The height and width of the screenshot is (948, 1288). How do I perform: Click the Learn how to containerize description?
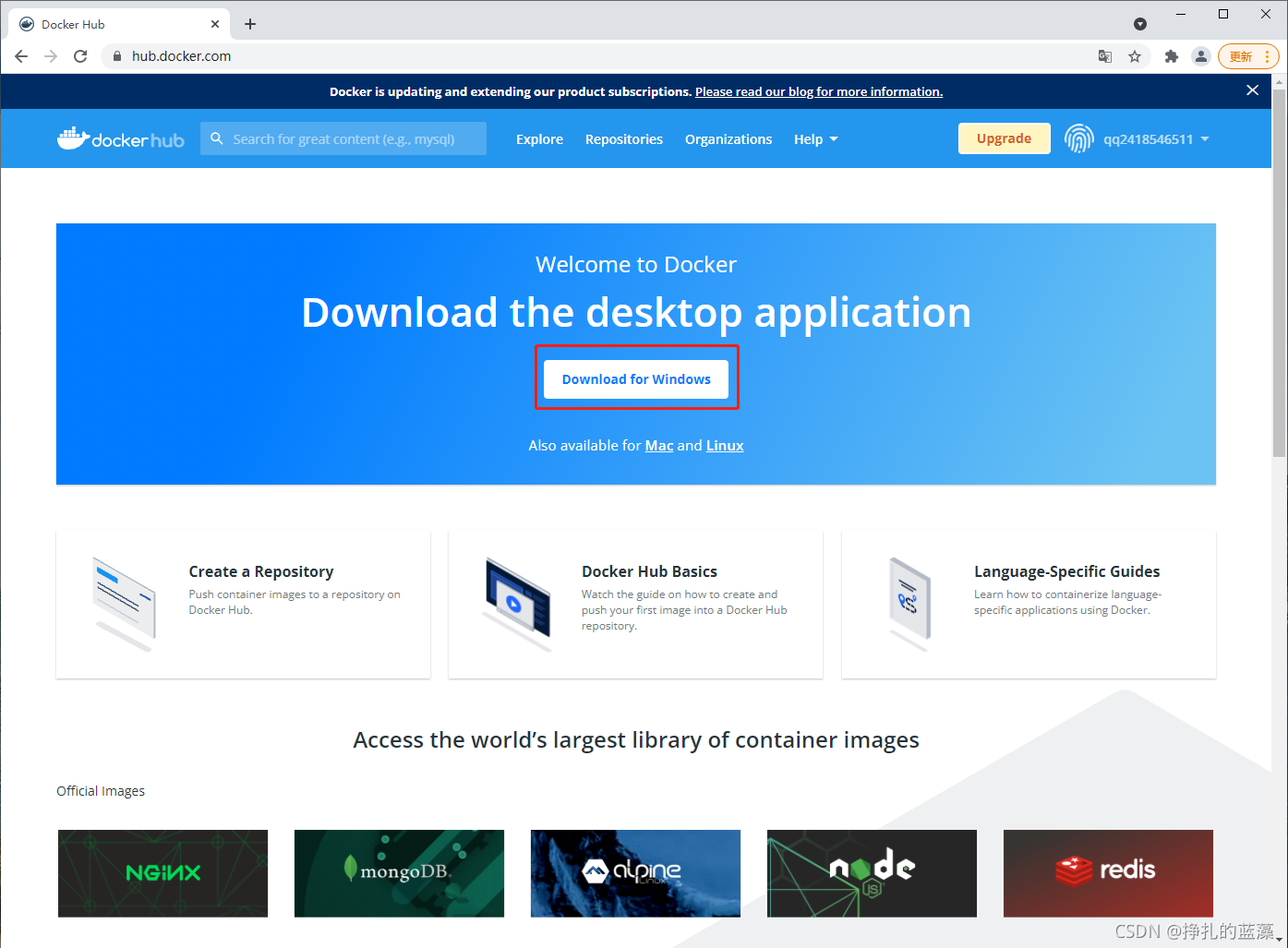point(1067,602)
